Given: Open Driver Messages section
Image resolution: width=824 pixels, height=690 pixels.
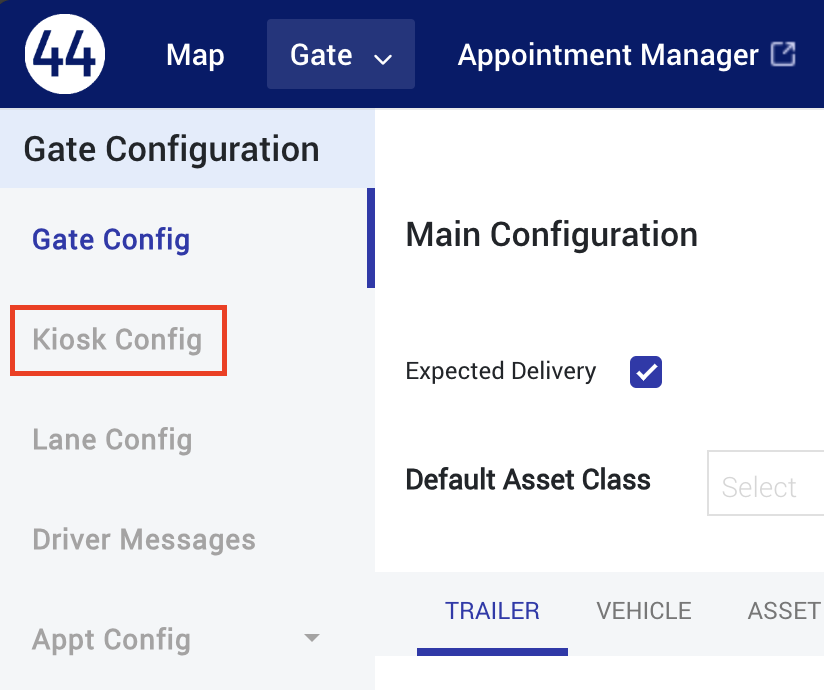Looking at the screenshot, I should (143, 540).
